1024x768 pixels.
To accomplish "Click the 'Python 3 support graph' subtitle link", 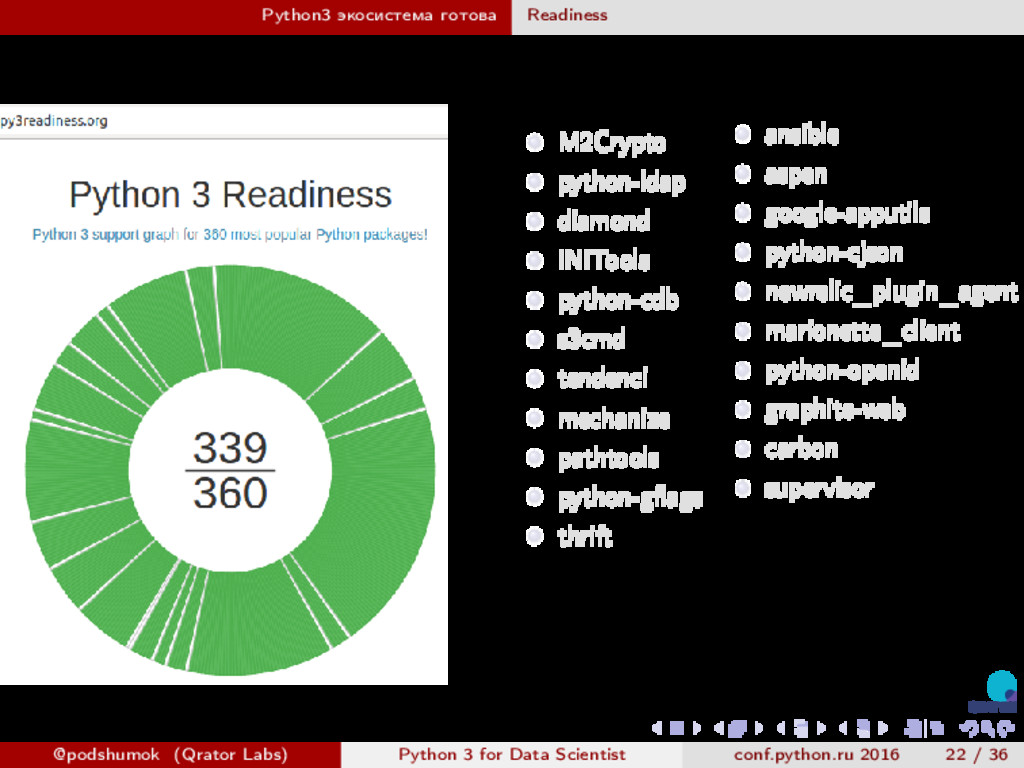I will 230,234.
